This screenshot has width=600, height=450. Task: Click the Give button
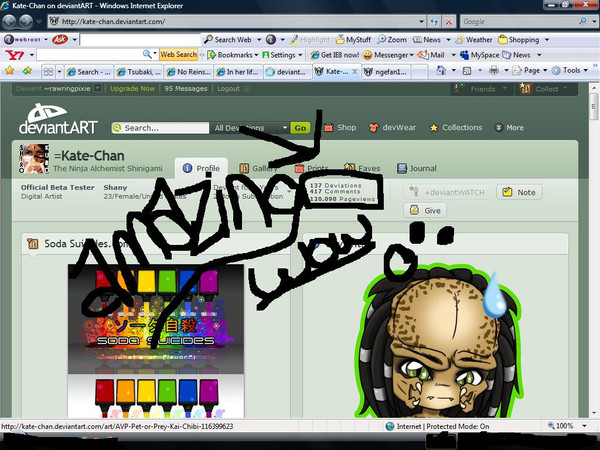(x=425, y=210)
